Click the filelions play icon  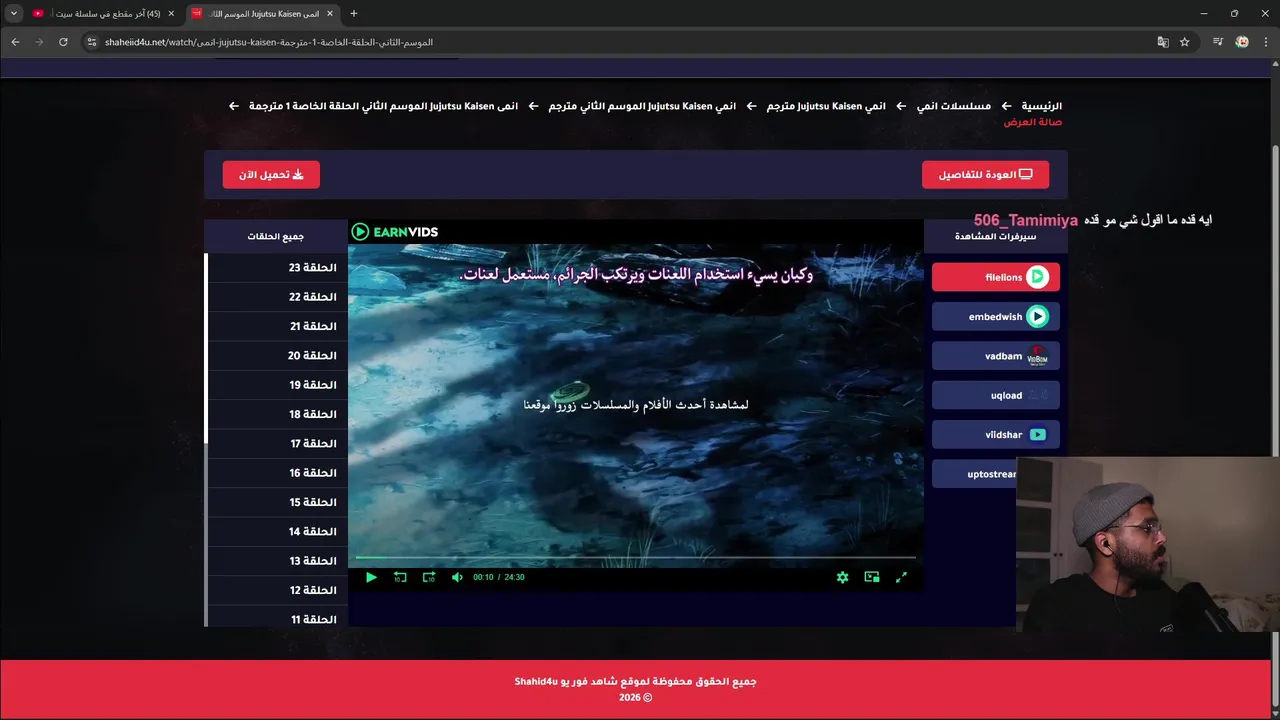point(1037,277)
